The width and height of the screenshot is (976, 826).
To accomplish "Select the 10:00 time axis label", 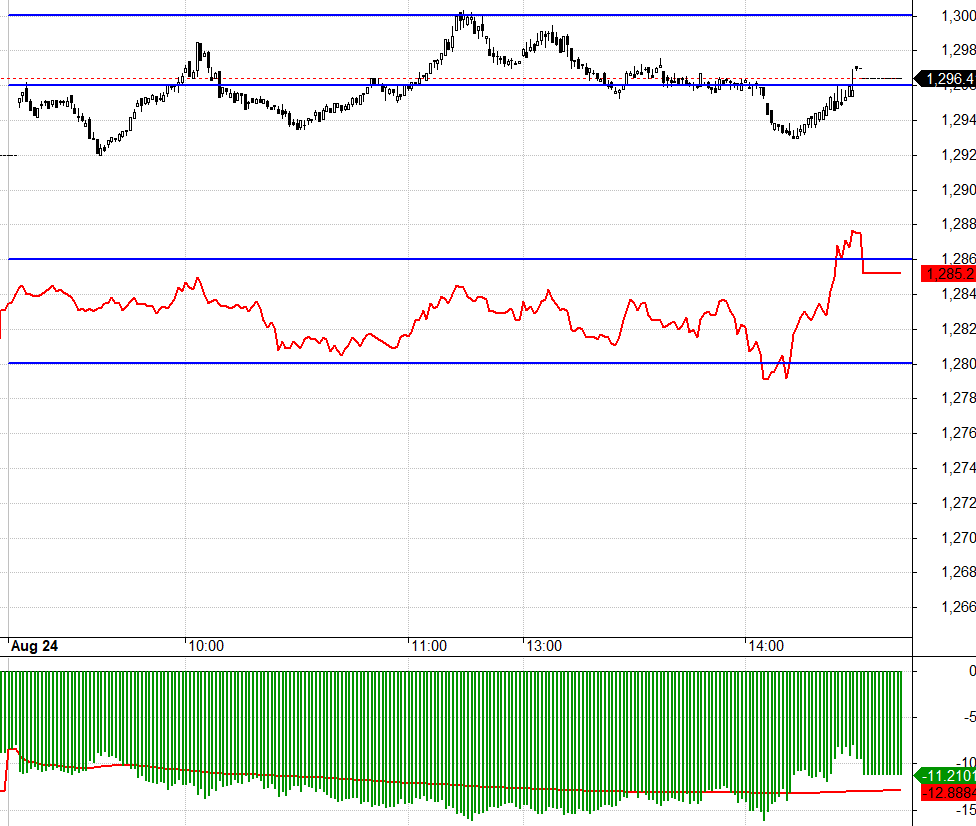I will tap(205, 646).
